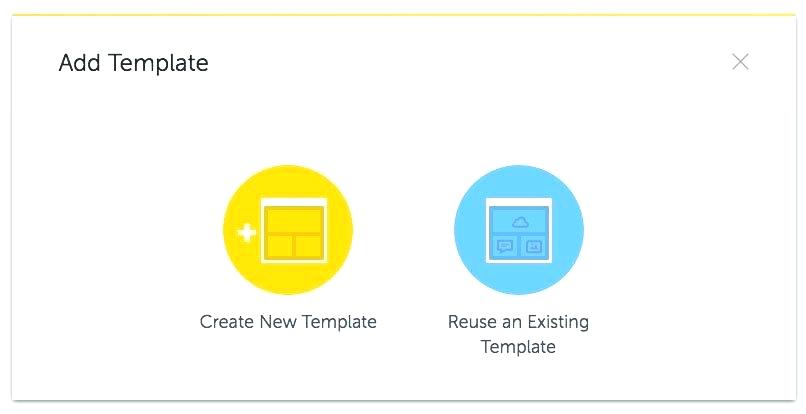Click the word "Template" in second line of reuse label
The height and width of the screenshot is (414, 806).
(518, 347)
